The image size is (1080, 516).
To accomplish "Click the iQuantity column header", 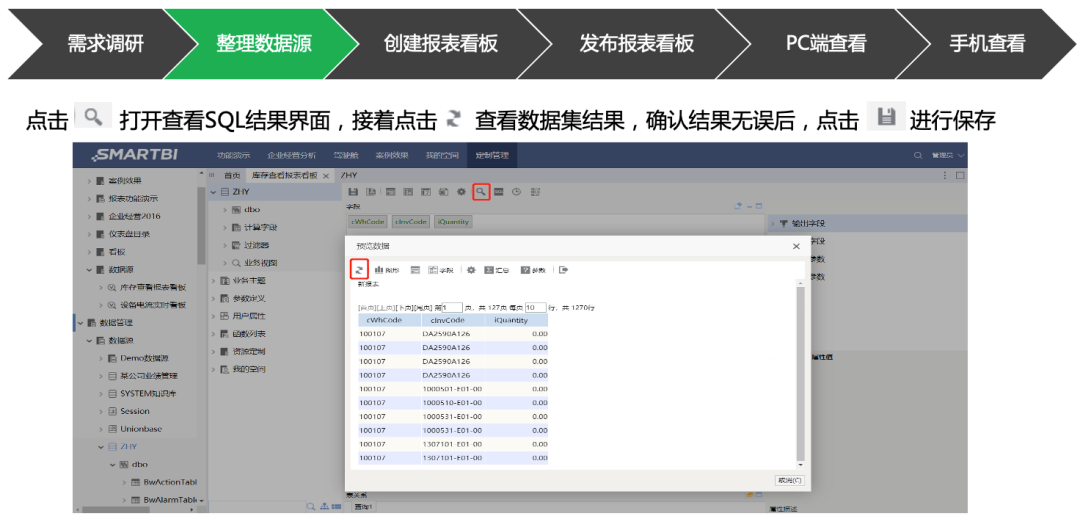I will click(517, 320).
